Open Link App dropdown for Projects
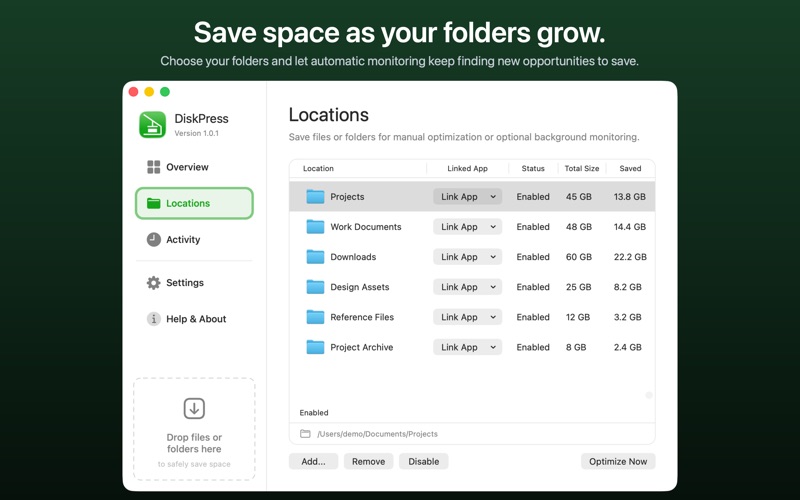 pyautogui.click(x=467, y=196)
